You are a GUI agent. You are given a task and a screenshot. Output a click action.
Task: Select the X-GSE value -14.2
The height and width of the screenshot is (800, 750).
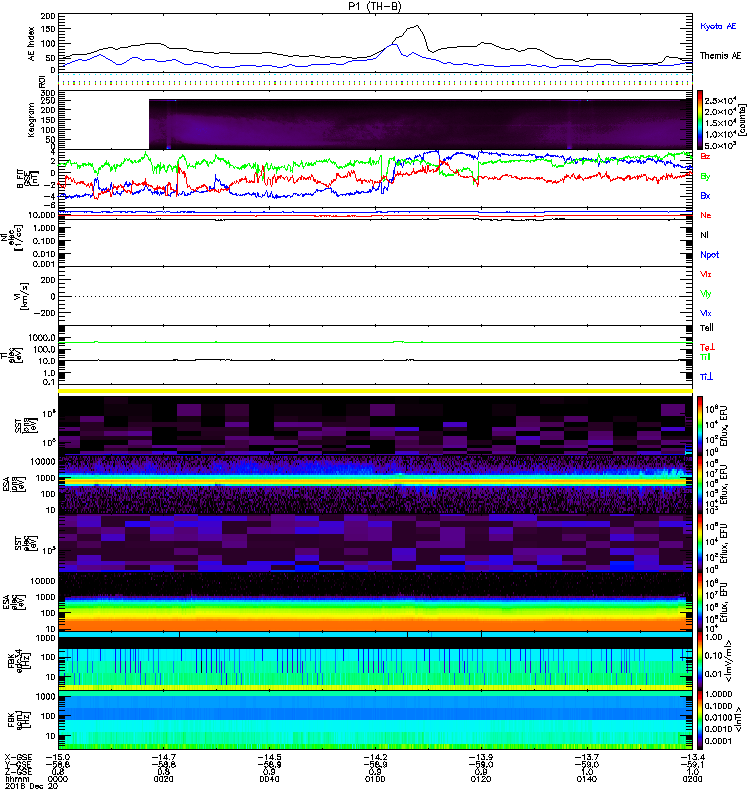coord(375,757)
